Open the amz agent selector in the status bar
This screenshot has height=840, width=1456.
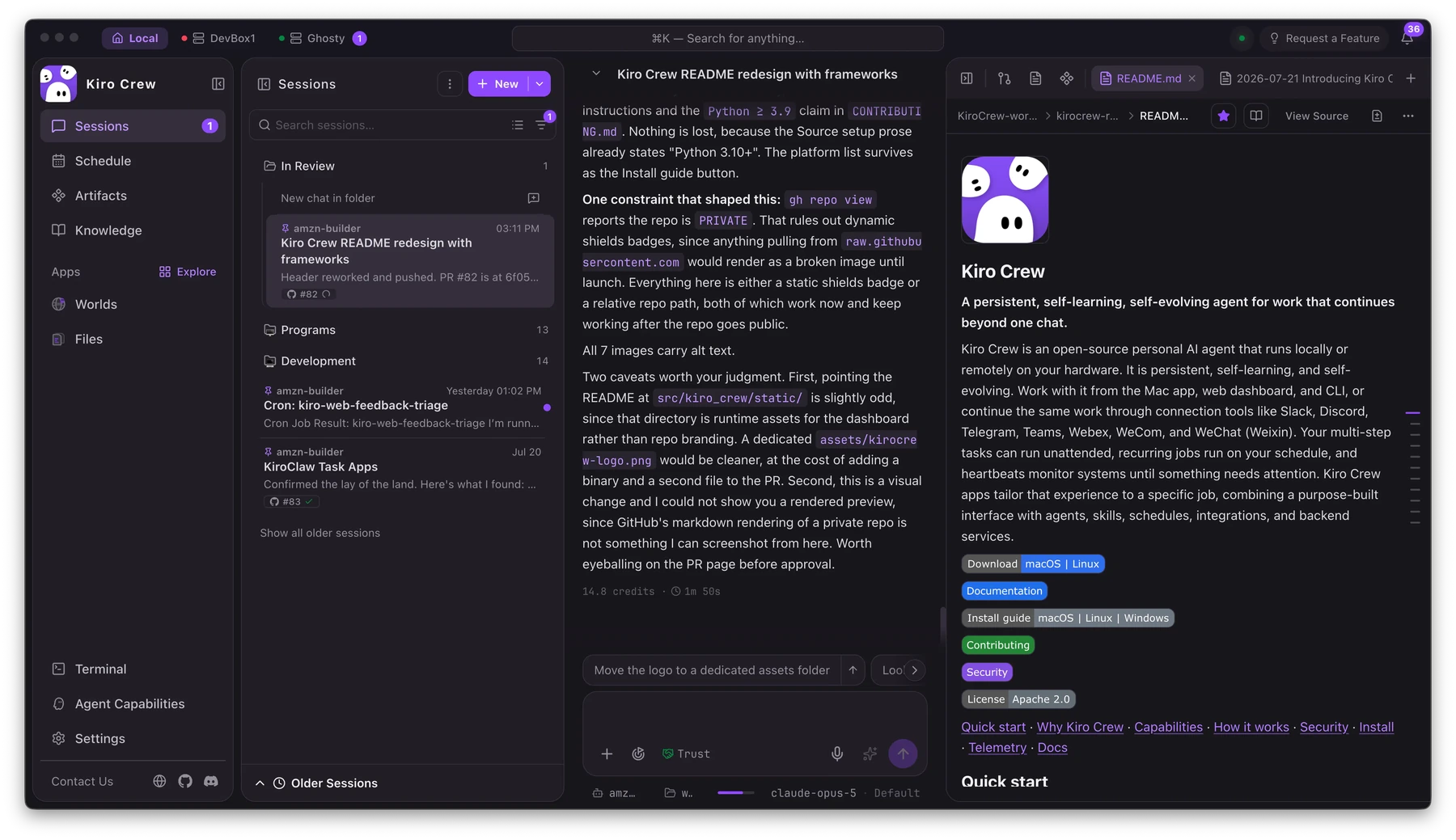coord(615,793)
